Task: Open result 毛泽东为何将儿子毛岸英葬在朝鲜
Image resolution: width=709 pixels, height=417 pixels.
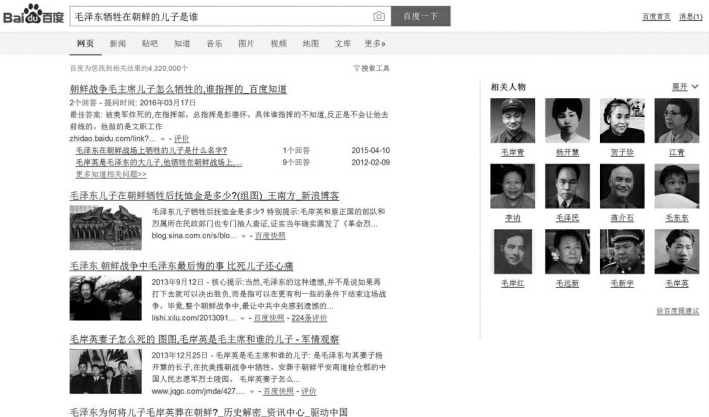Action: pyautogui.click(x=209, y=412)
